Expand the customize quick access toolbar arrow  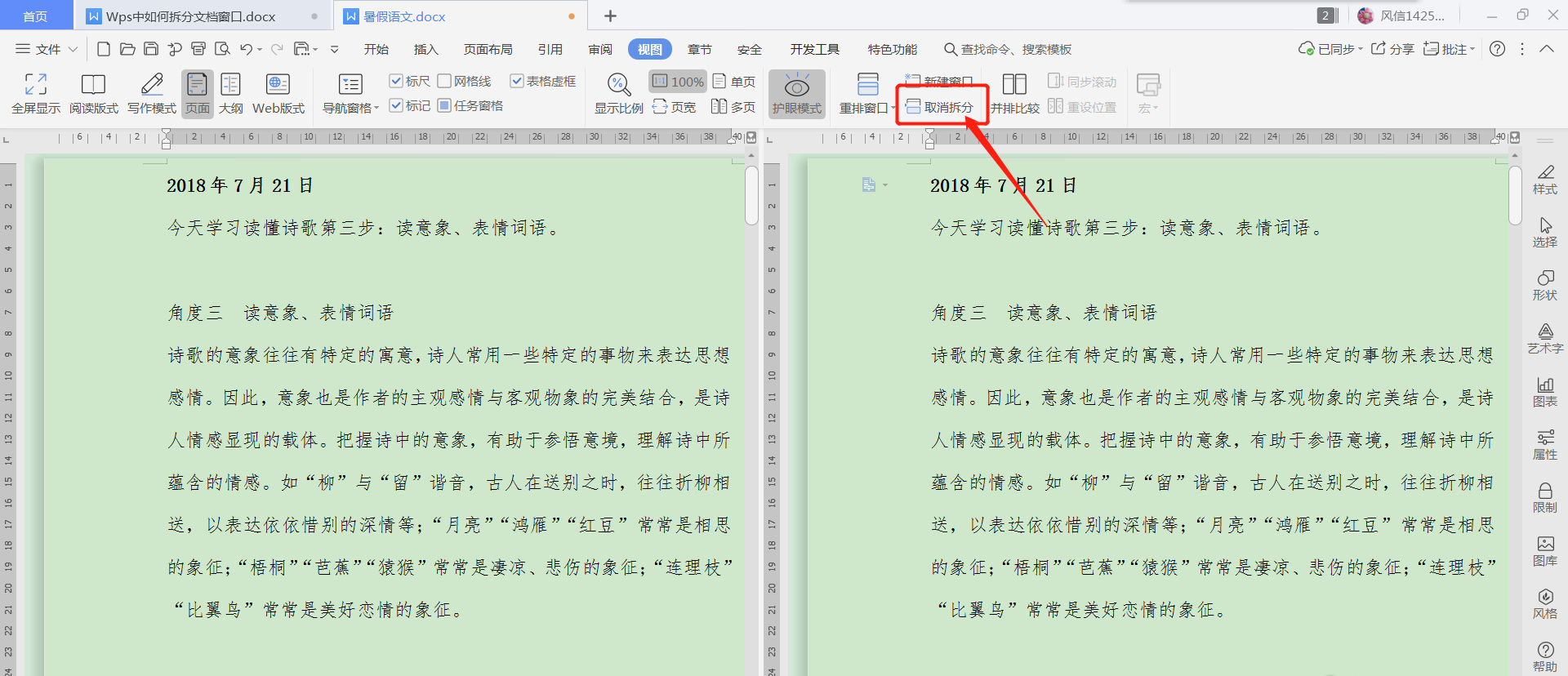[x=334, y=49]
